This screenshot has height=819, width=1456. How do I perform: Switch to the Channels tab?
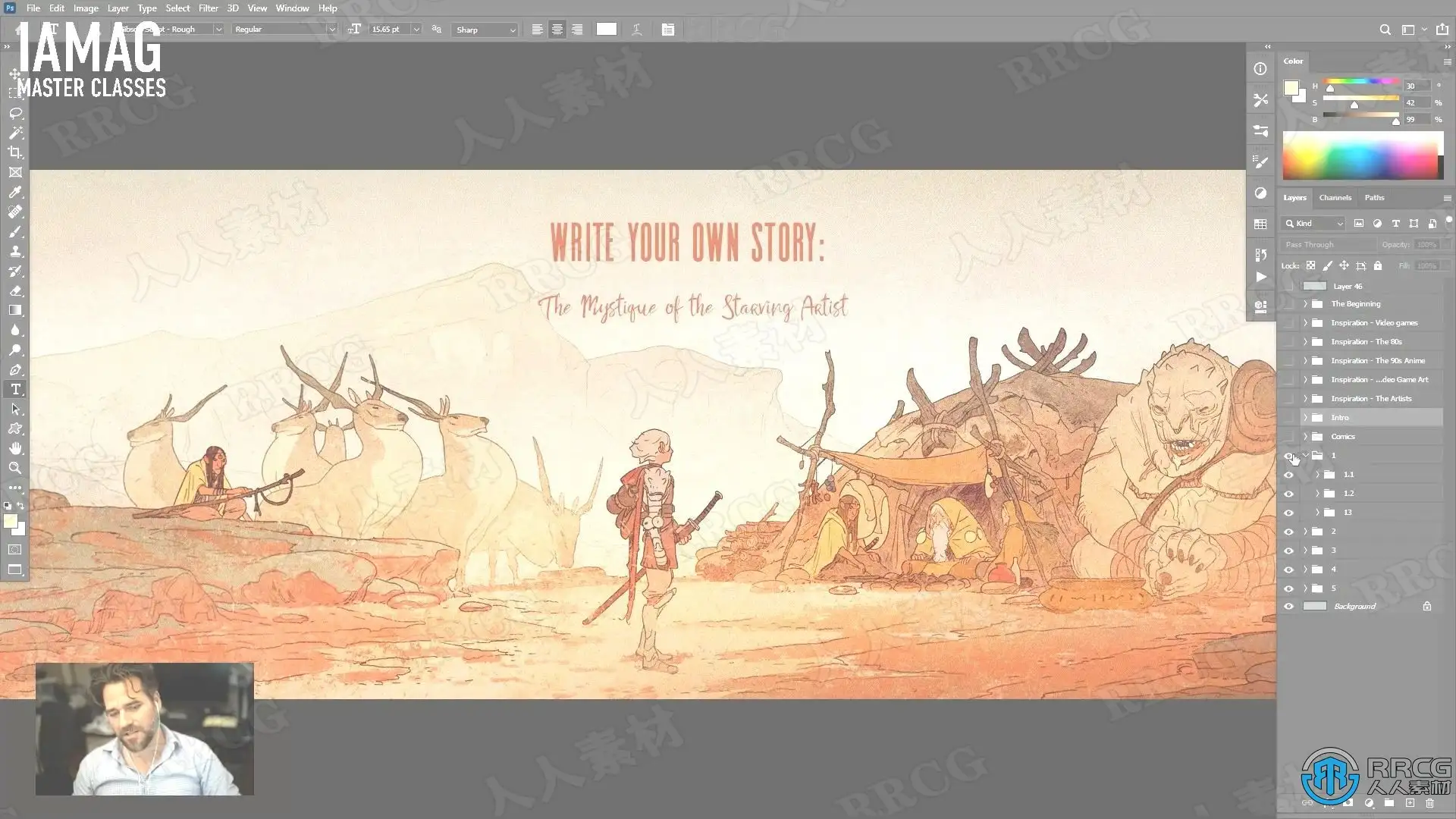(1335, 198)
